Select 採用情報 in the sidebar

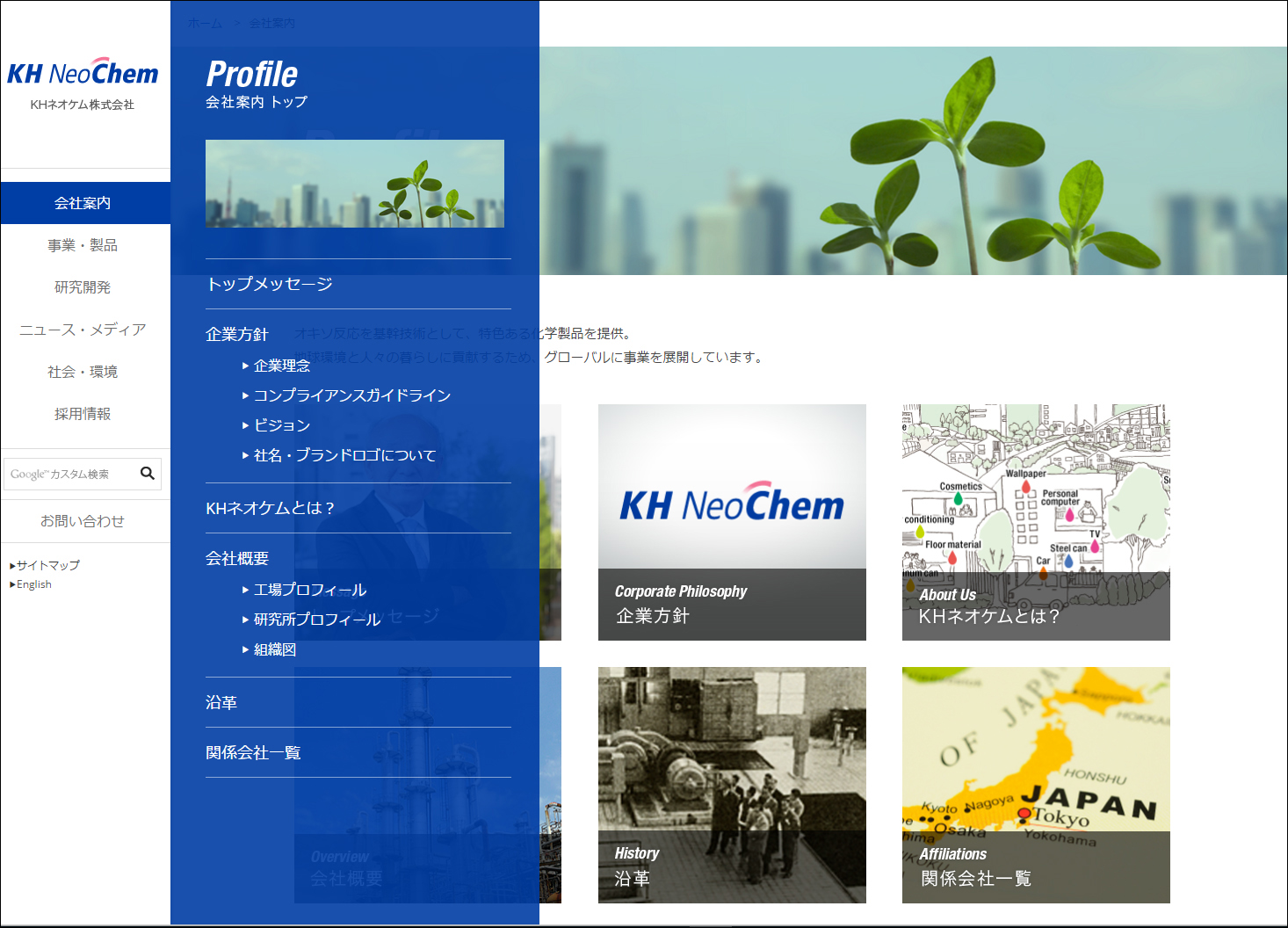pyautogui.click(x=83, y=414)
